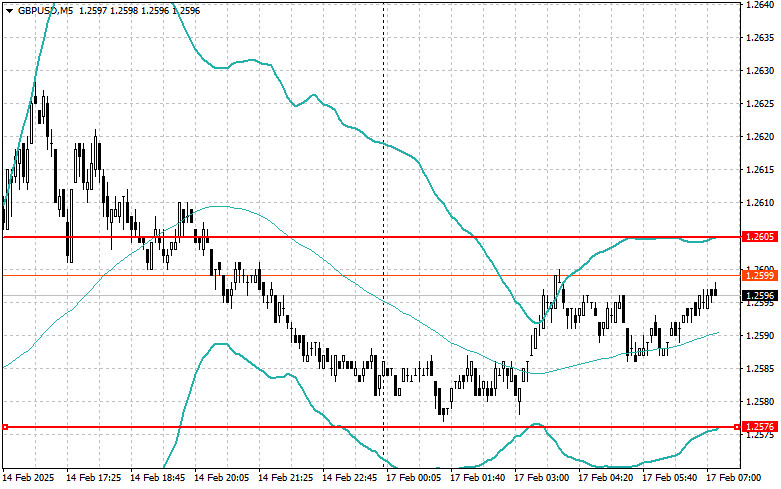781x489 pixels.
Task: Click the 1.2635 price axis label
Action: (760, 38)
